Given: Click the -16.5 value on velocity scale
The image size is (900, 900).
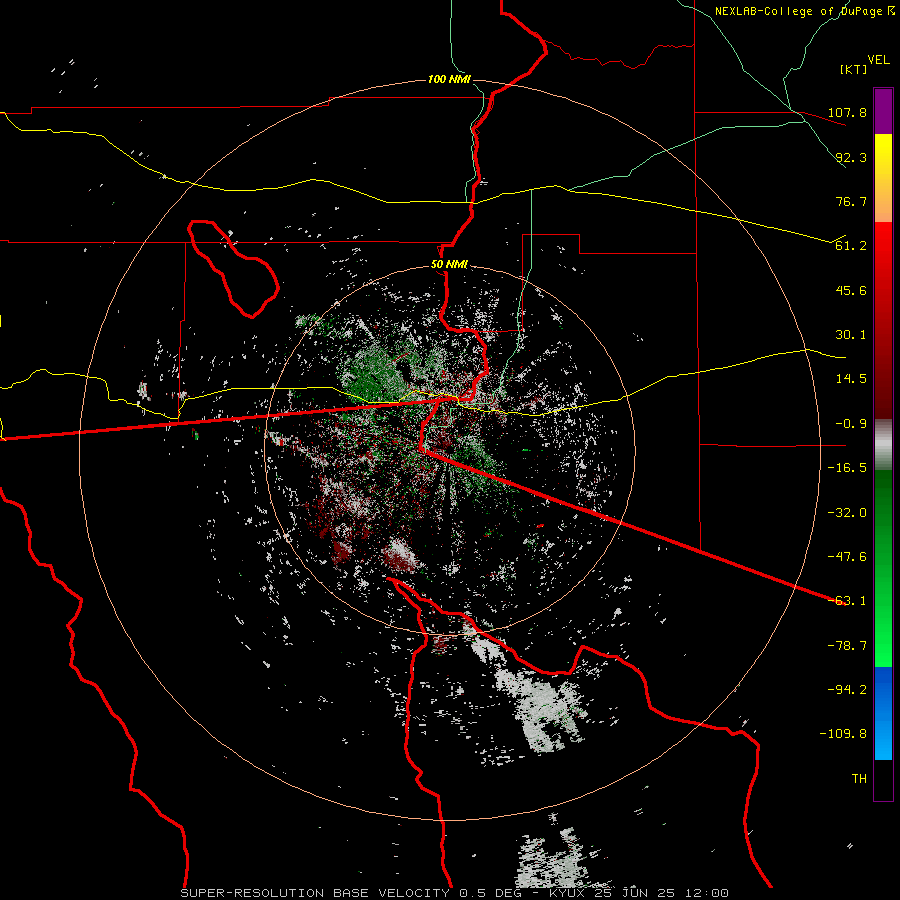Looking at the screenshot, I should (847, 468).
